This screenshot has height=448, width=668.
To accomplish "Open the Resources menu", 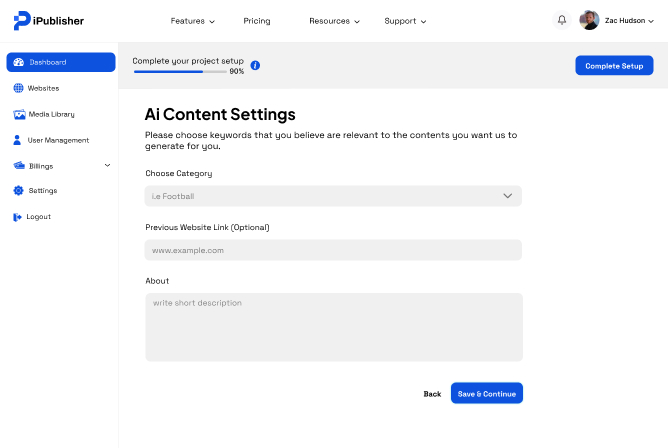I will click(x=334, y=21).
